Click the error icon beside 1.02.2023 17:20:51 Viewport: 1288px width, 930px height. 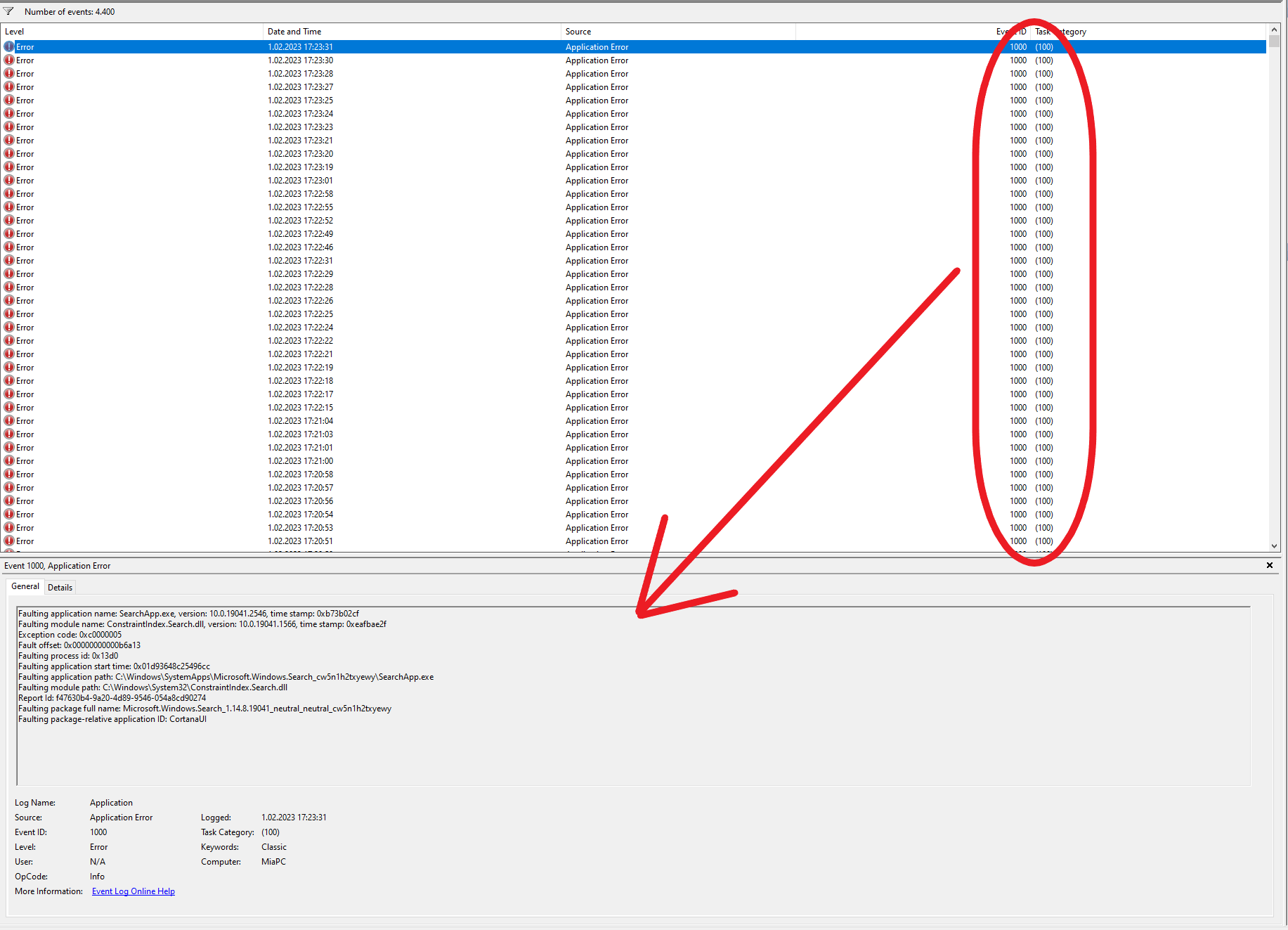(x=9, y=541)
